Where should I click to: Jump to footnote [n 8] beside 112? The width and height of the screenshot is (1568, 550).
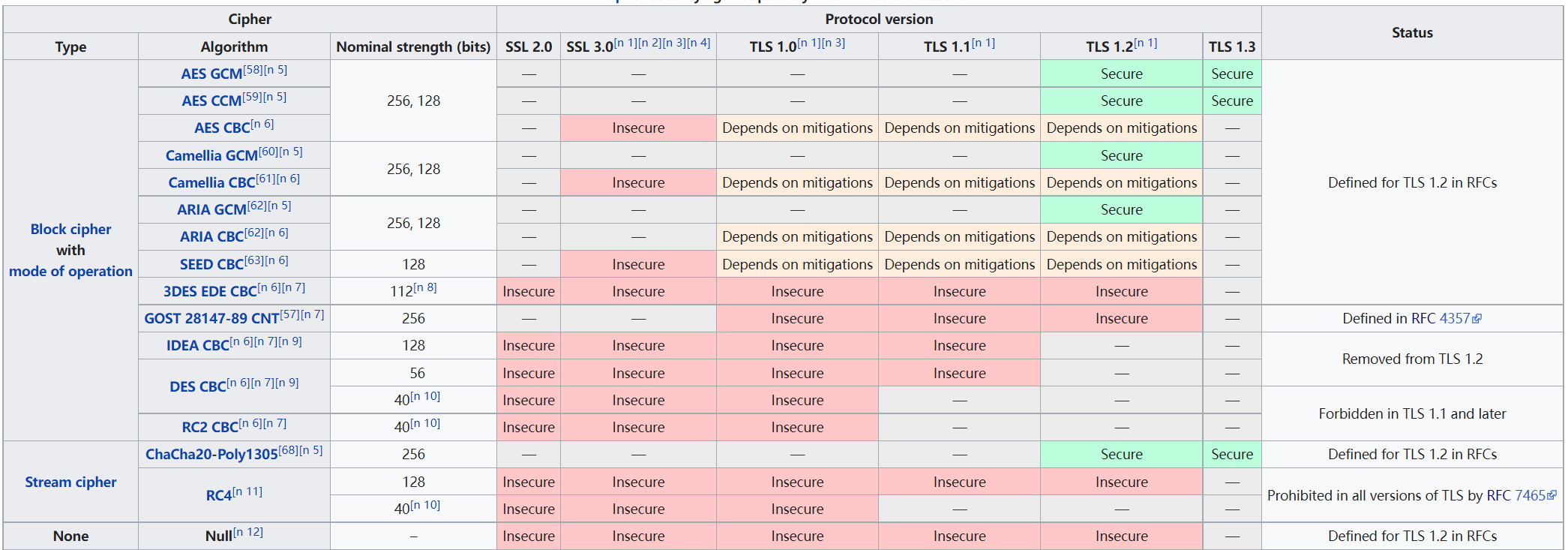(425, 287)
